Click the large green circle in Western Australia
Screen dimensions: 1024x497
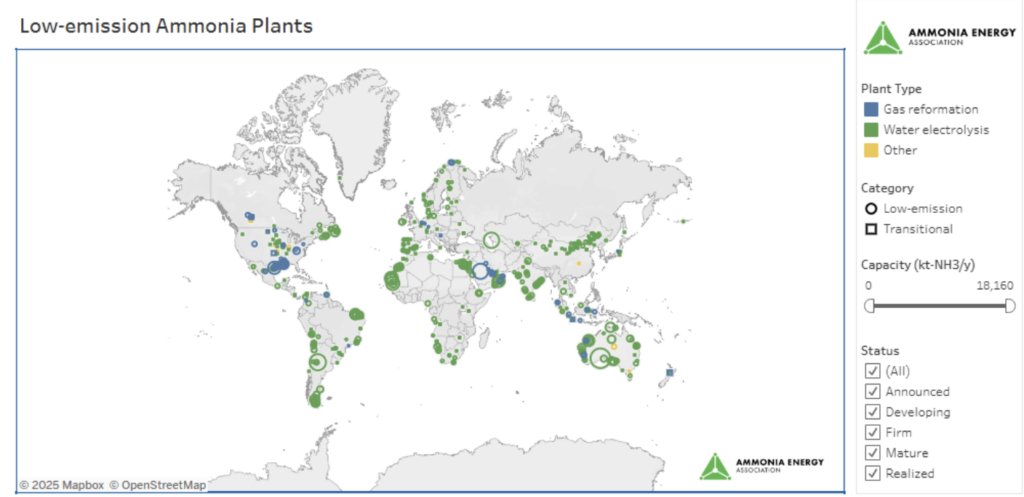click(600, 358)
